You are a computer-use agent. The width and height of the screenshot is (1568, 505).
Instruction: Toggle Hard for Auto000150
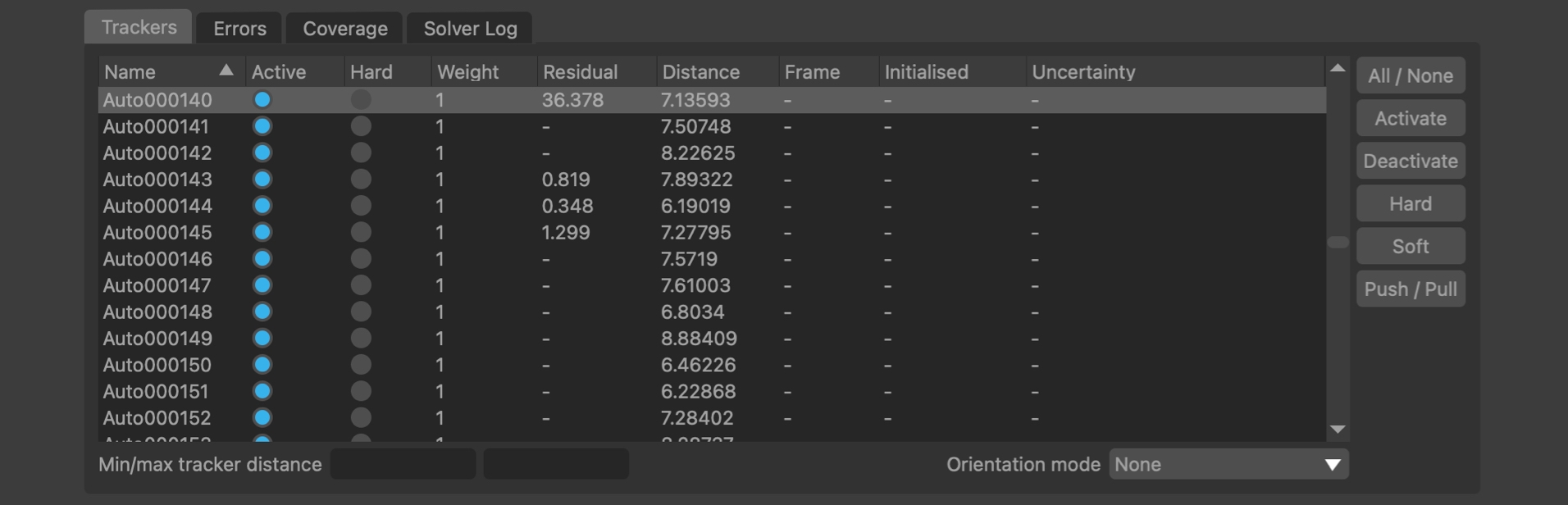361,365
